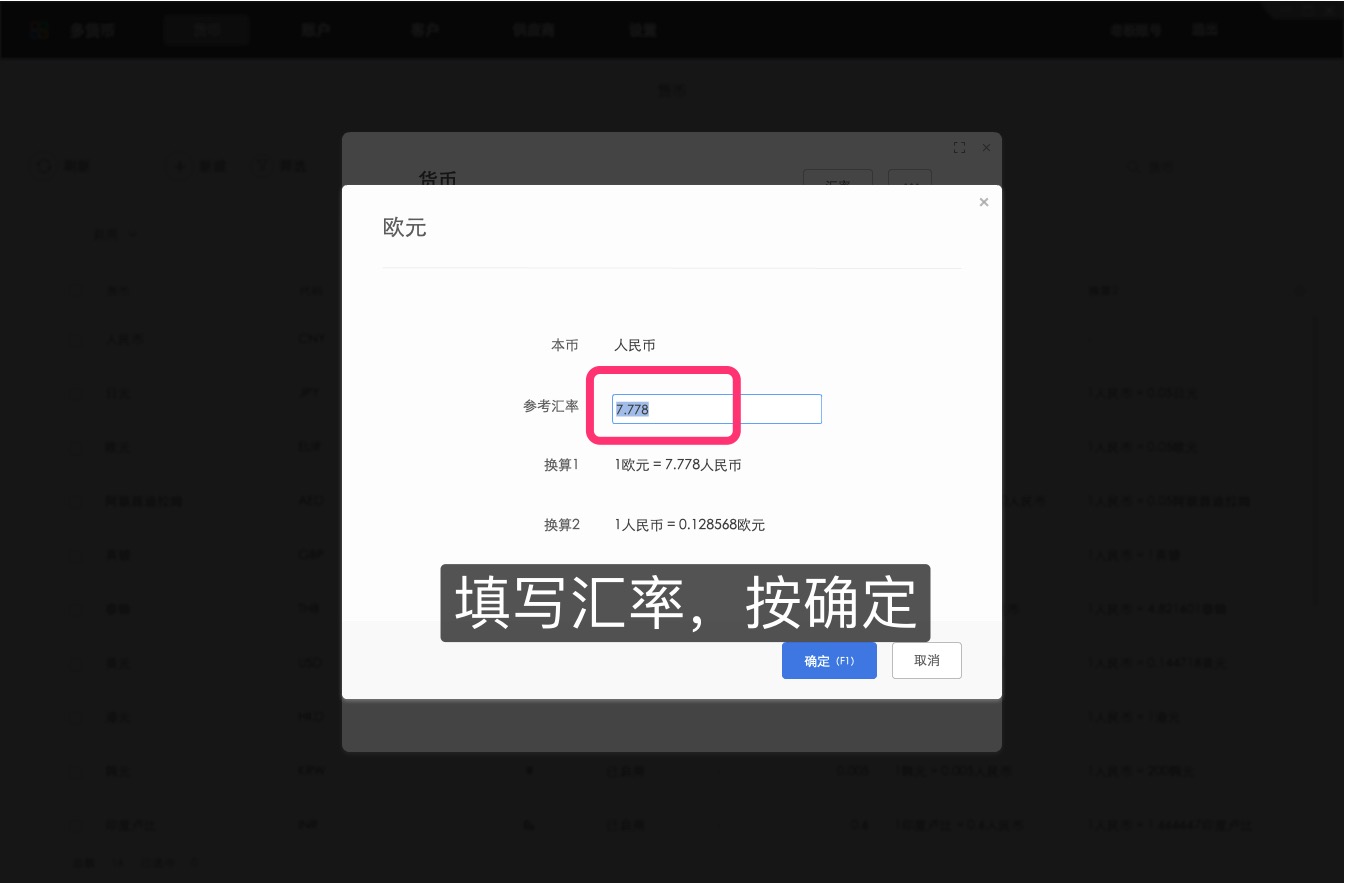The height and width of the screenshot is (883, 1345).
Task: Close the 货币 window behind the dialog
Action: click(x=986, y=148)
